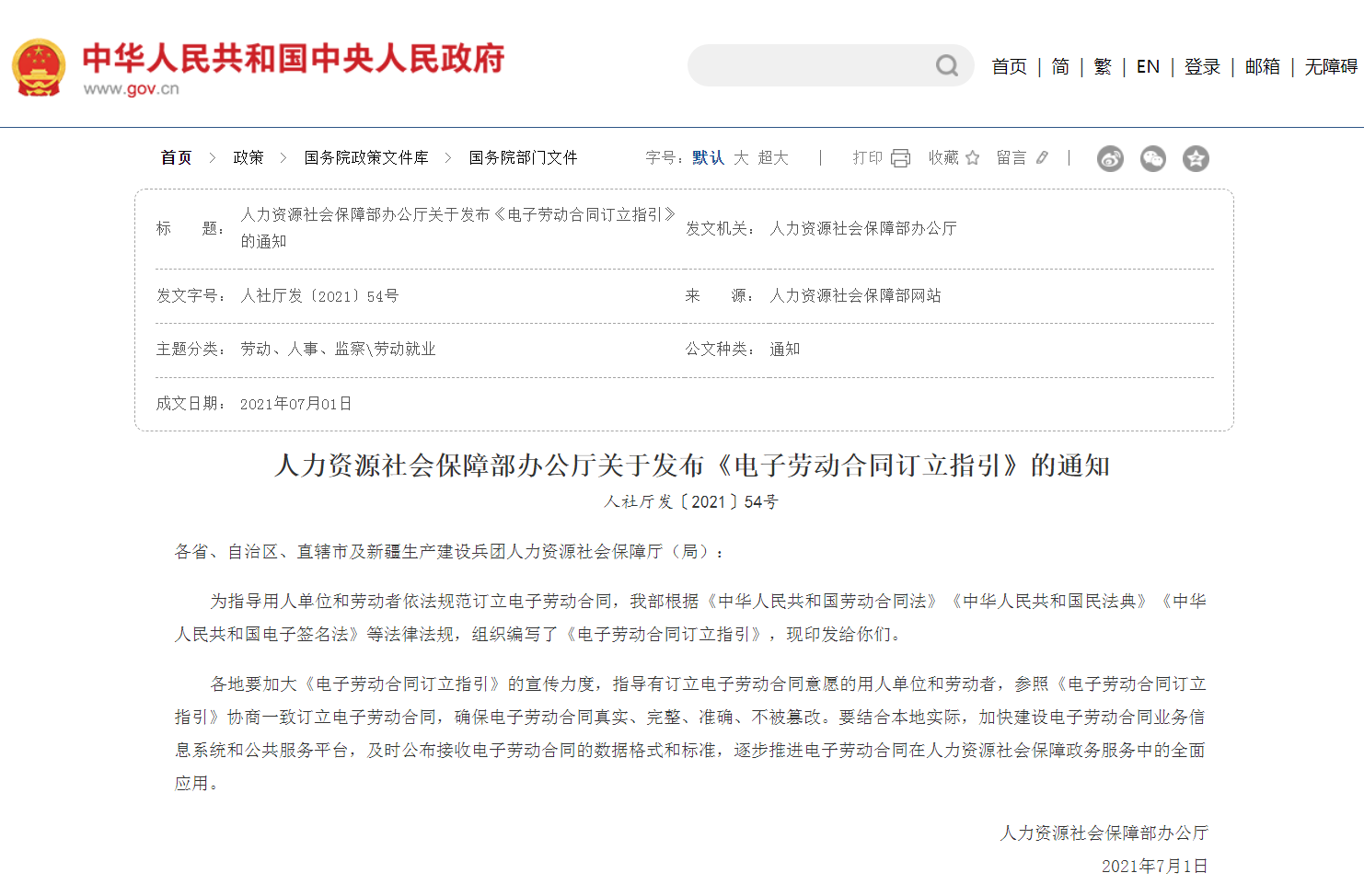Select the 大 font size option

pyautogui.click(x=742, y=157)
